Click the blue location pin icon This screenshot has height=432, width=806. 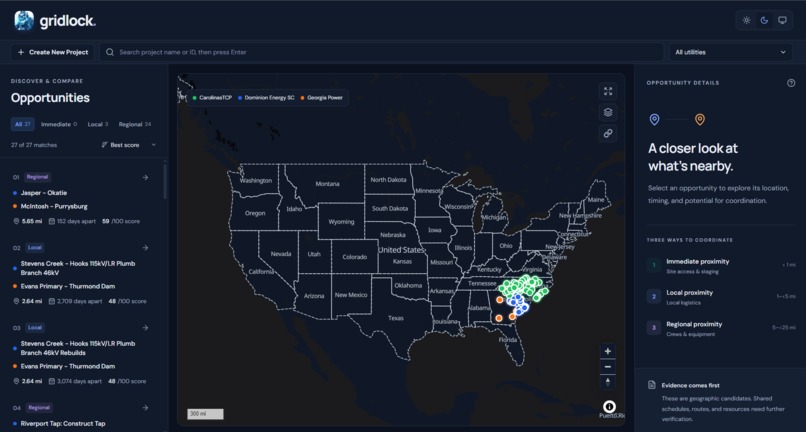[x=654, y=120]
